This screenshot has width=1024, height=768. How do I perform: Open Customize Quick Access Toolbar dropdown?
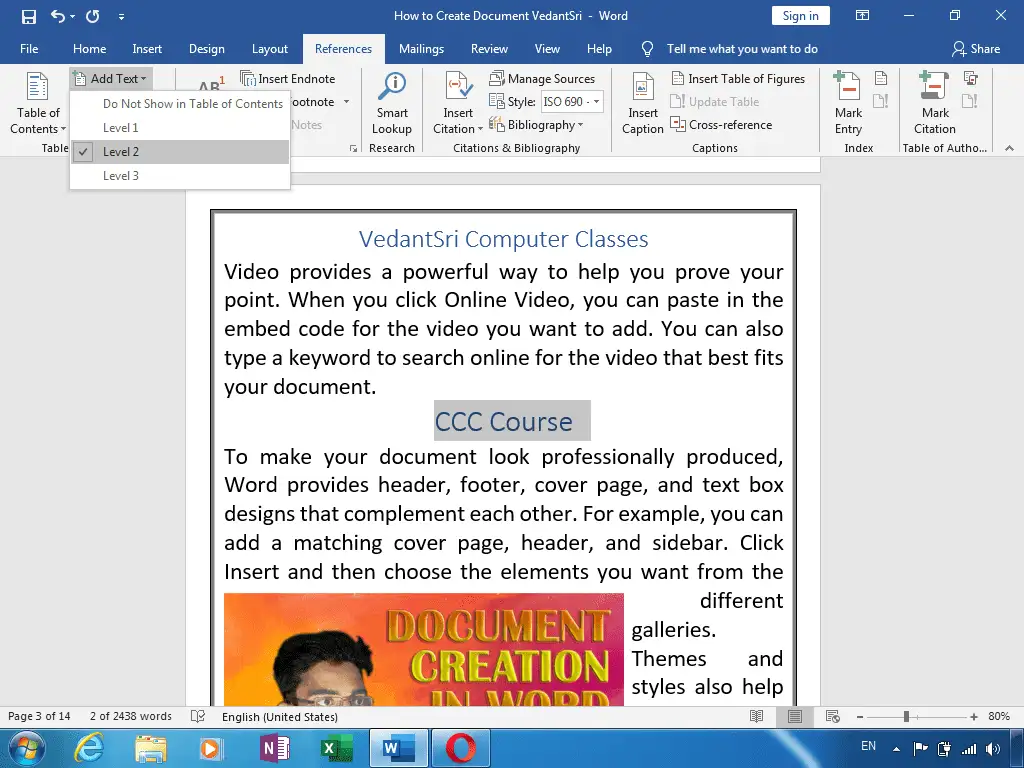pos(121,17)
